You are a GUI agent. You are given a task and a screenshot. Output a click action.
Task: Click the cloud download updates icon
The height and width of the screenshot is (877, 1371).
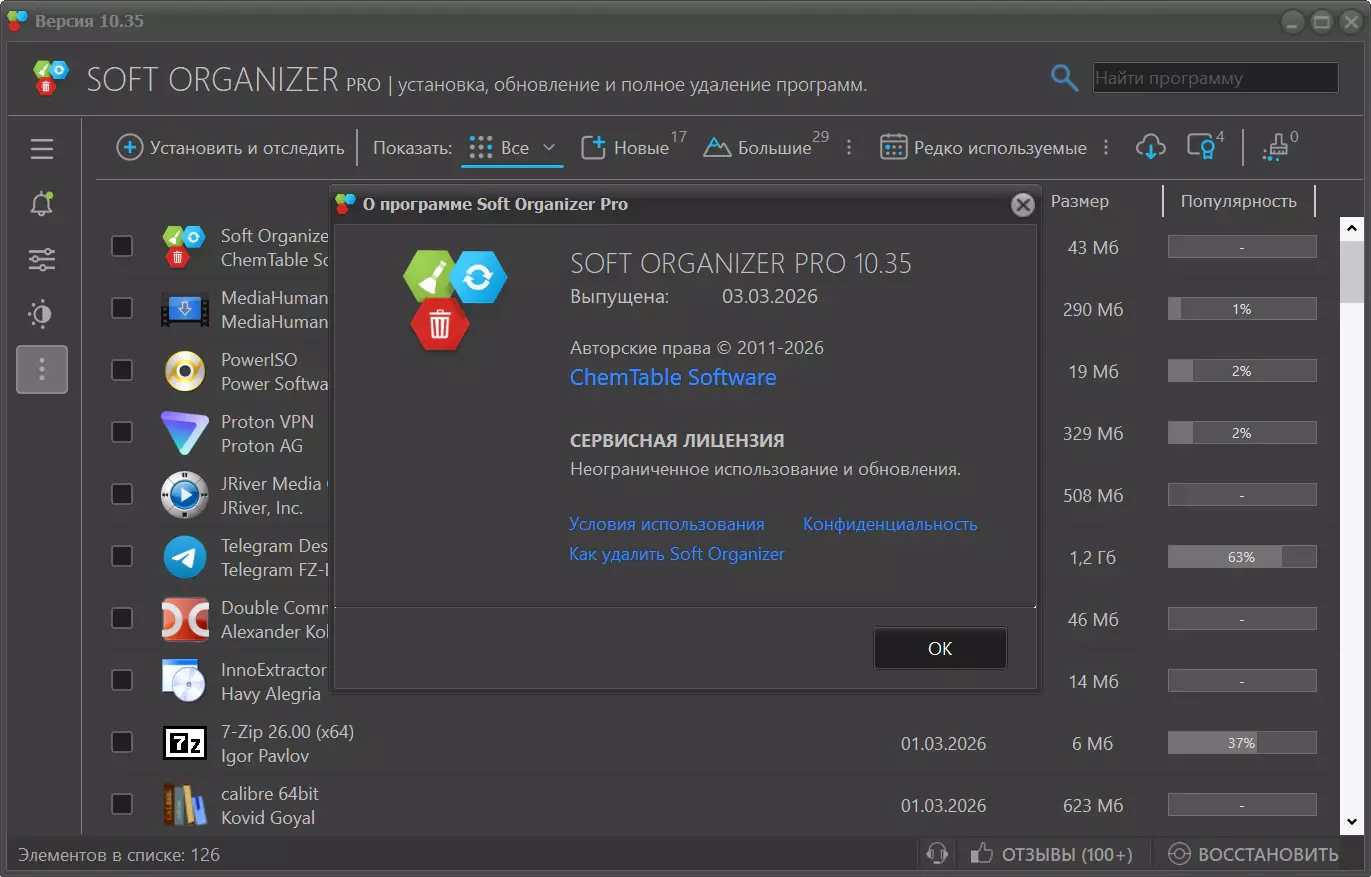(x=1150, y=148)
